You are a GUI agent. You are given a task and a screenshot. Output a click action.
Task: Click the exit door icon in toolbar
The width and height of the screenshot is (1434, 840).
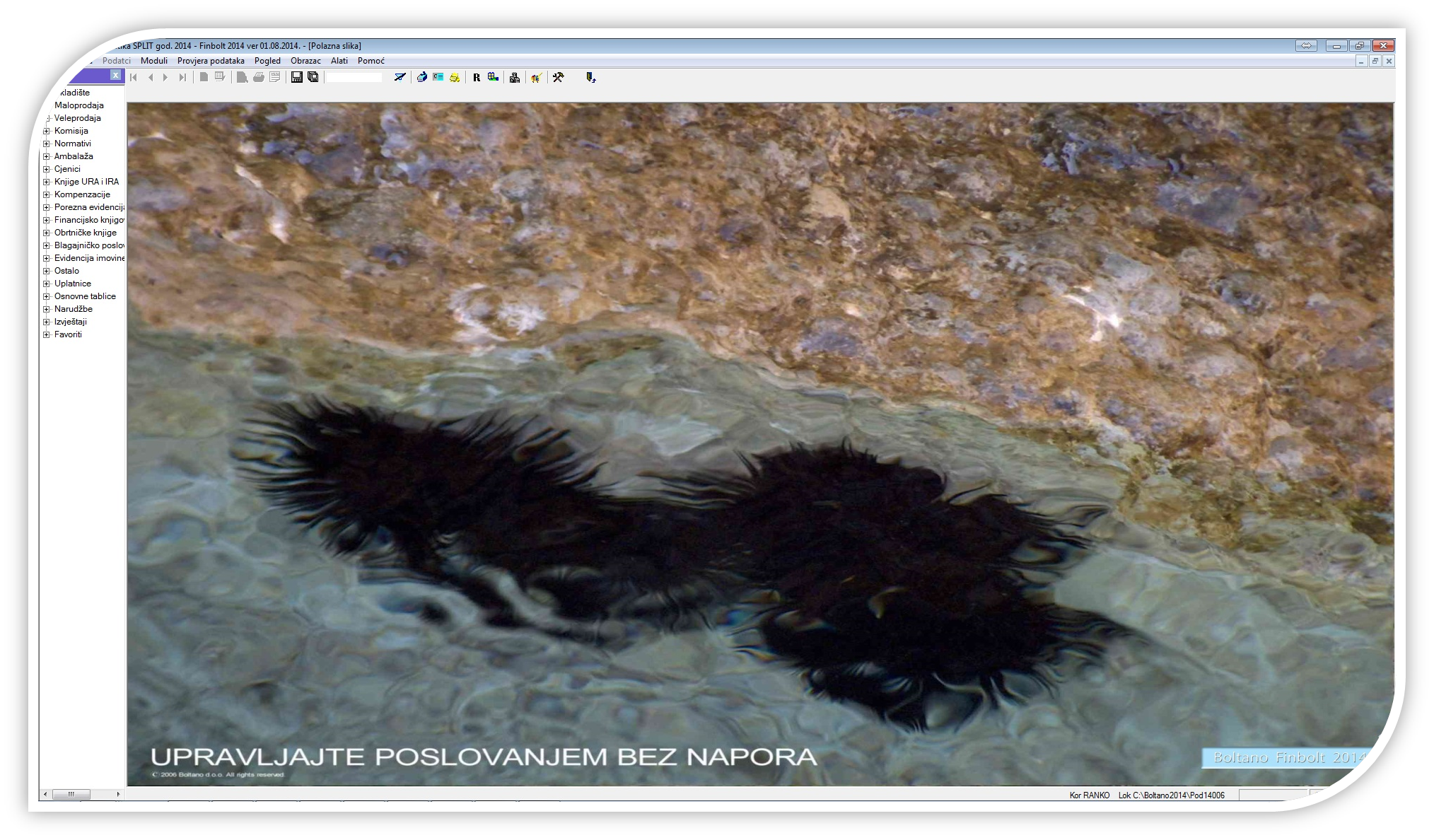coord(590,78)
